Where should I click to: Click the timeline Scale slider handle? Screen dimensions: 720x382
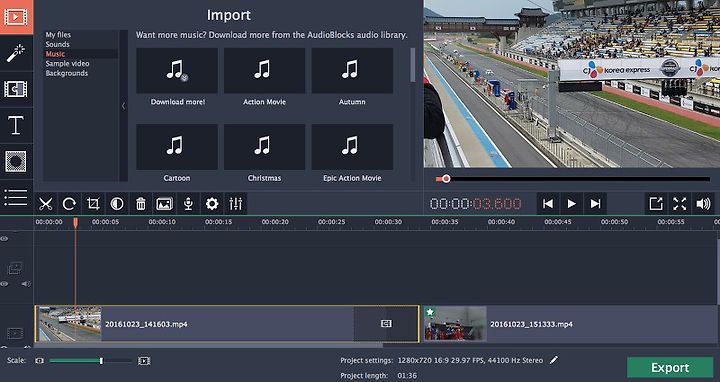101,361
